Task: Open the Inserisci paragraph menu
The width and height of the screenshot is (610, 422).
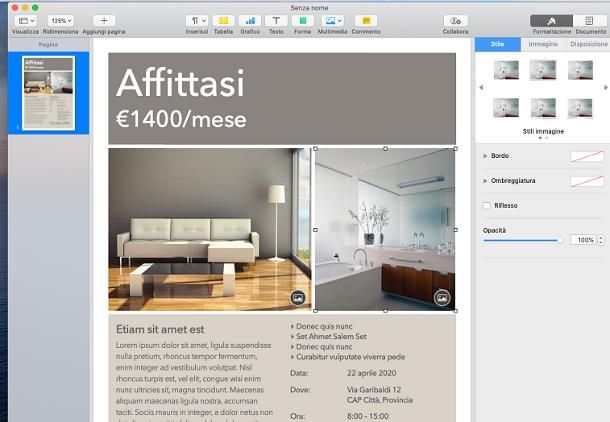Action: pos(197,21)
